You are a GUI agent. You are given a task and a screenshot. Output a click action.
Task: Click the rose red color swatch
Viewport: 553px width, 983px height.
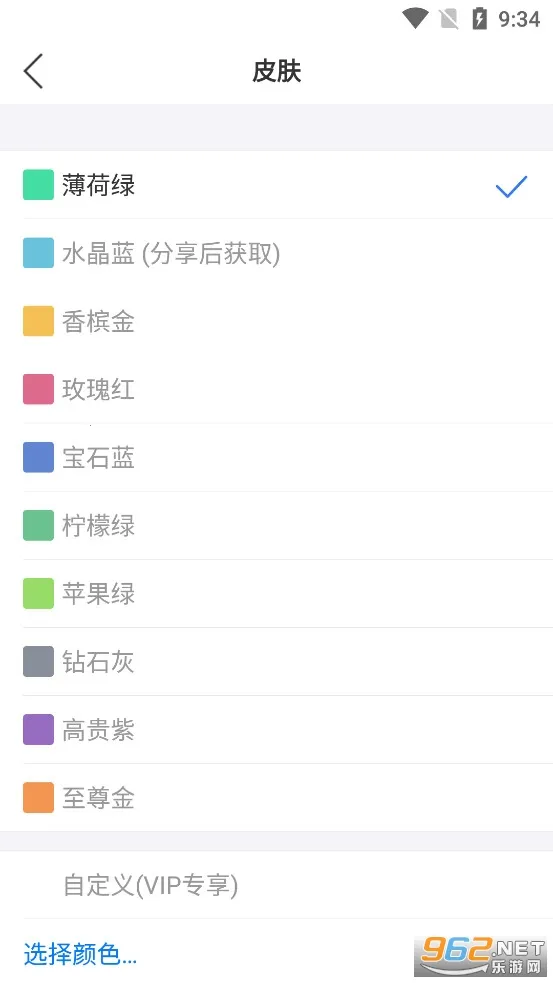point(38,389)
